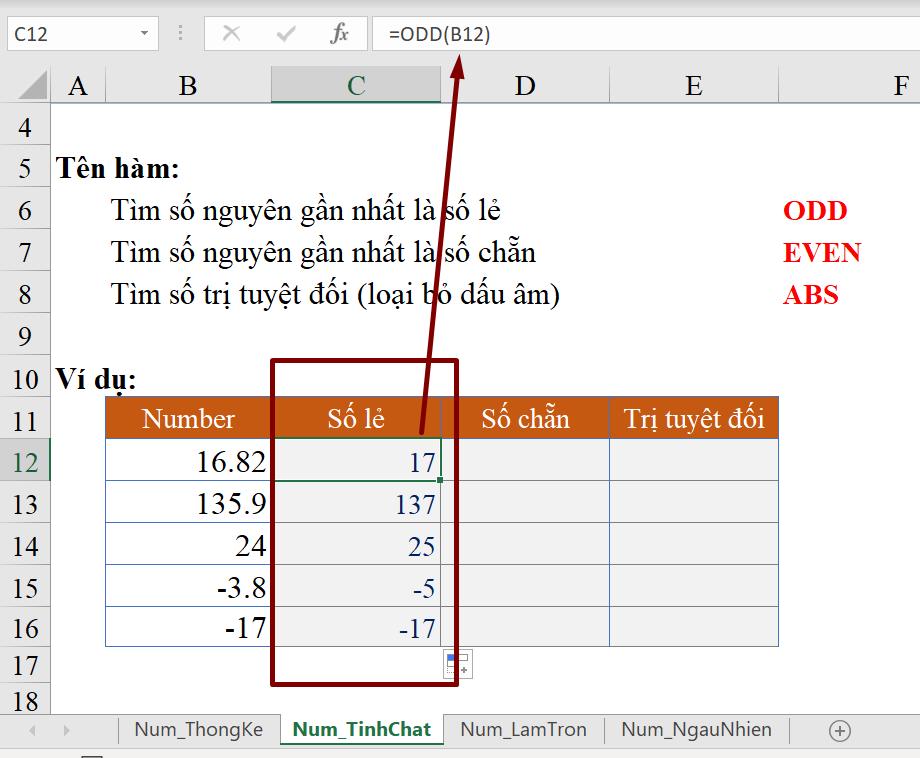Switch to the Num_ThongKe sheet tab
The image size is (920, 758).
click(x=198, y=730)
